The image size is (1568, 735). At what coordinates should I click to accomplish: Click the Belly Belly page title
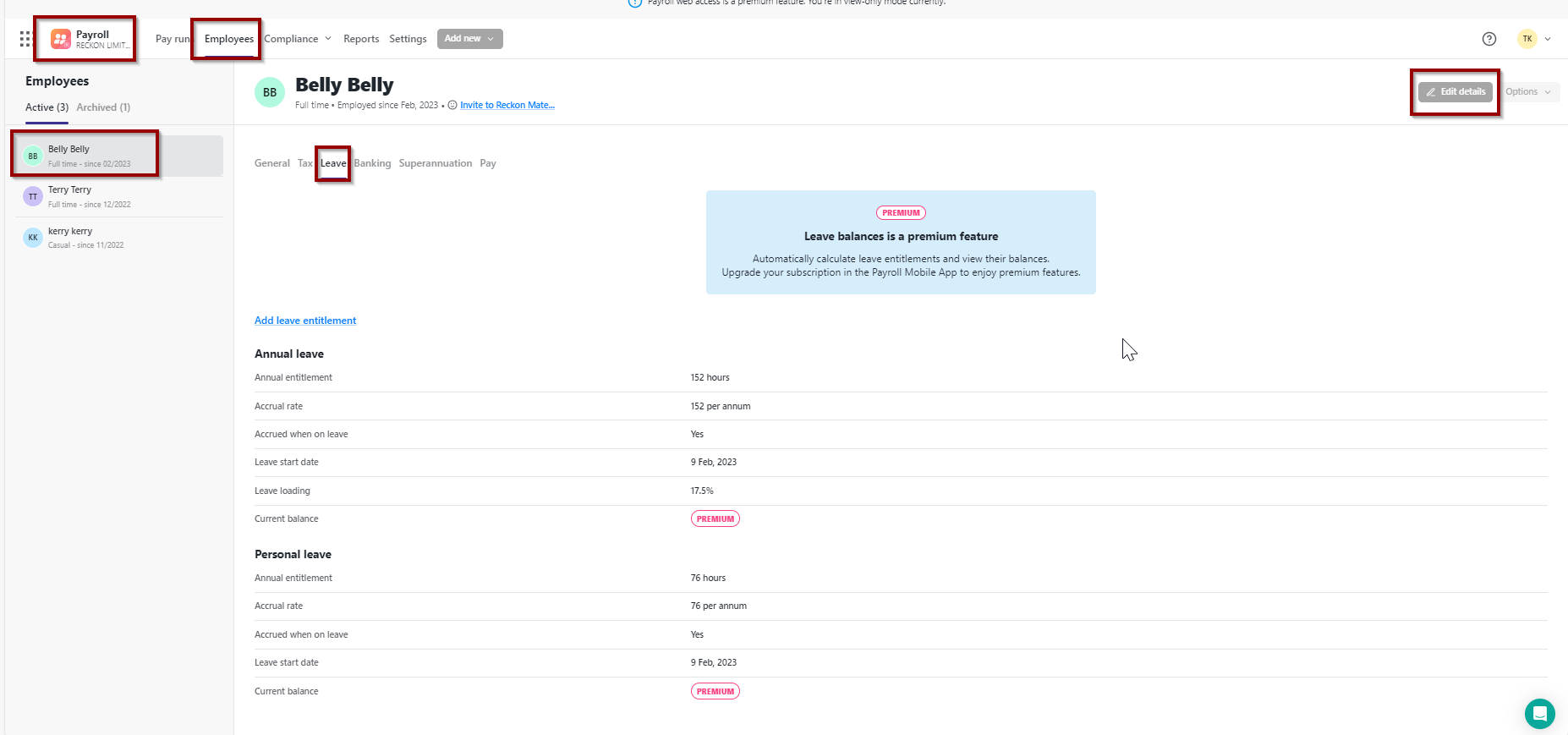click(x=344, y=85)
